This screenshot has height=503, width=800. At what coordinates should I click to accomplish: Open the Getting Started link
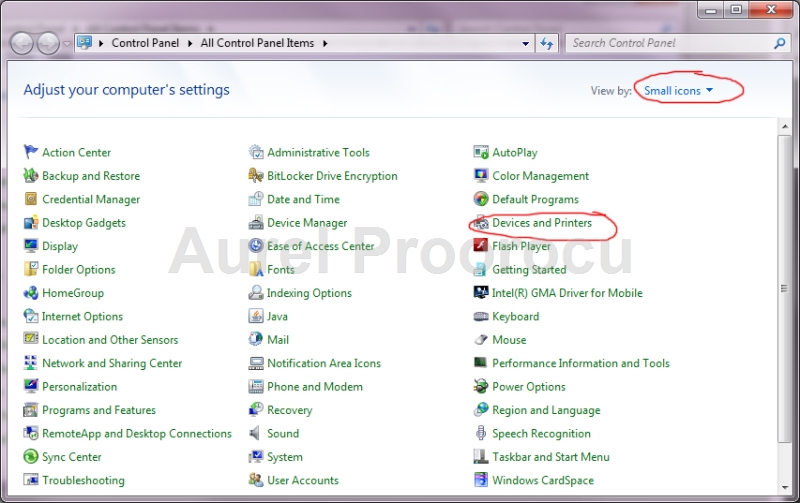click(x=529, y=269)
